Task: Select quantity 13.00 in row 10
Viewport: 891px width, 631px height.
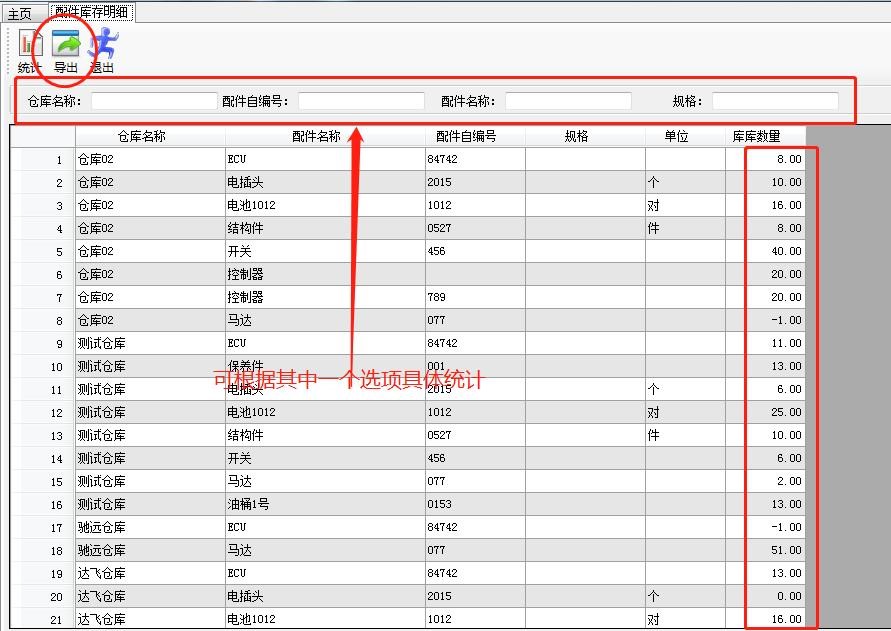Action: [765, 367]
